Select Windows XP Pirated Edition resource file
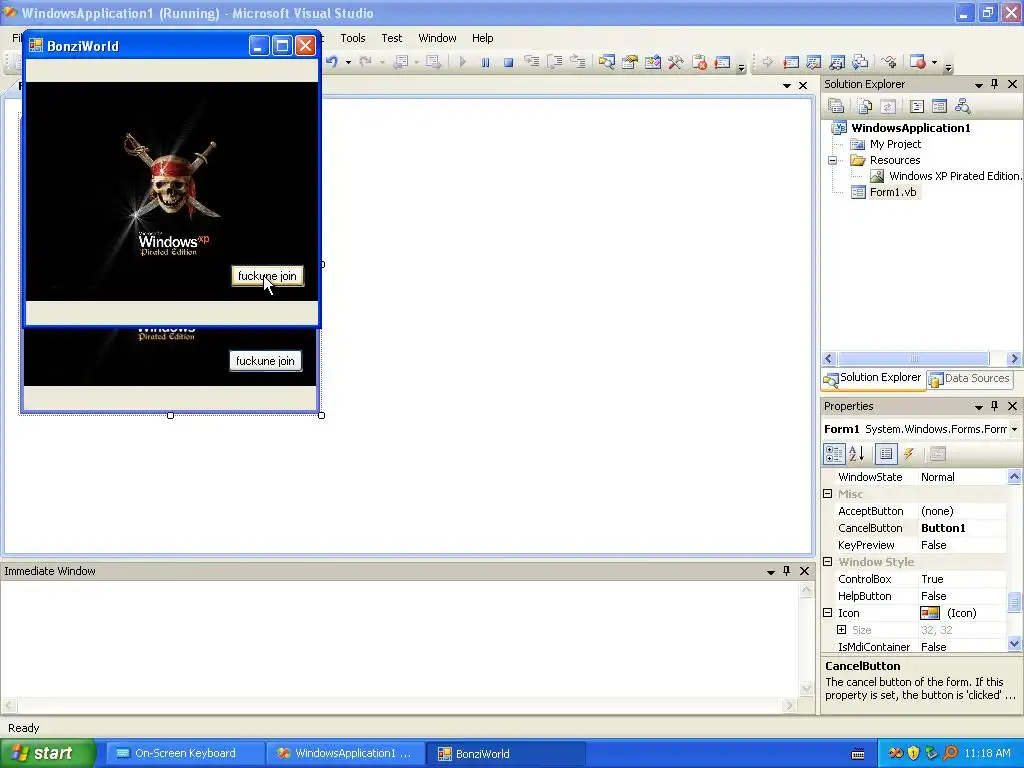This screenshot has height=768, width=1024. (953, 176)
